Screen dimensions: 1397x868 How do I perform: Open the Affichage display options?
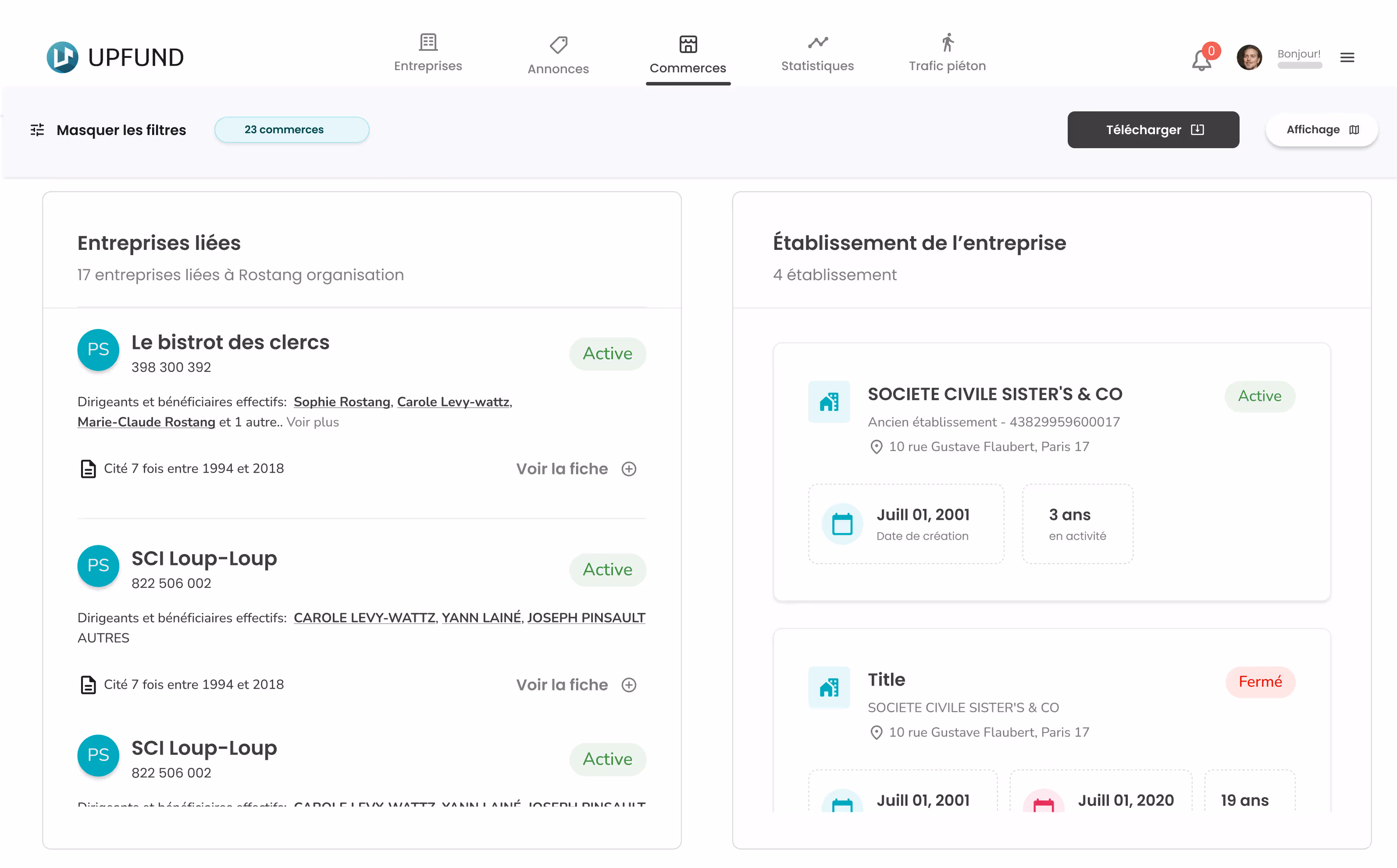coord(1321,130)
